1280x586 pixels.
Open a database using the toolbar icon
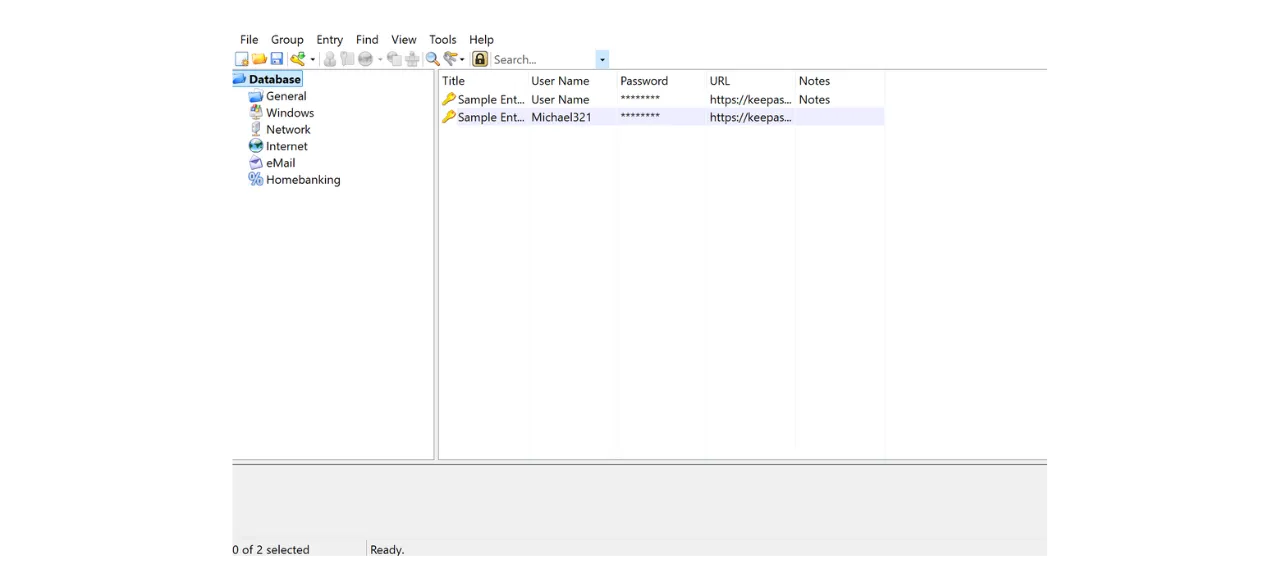click(259, 59)
